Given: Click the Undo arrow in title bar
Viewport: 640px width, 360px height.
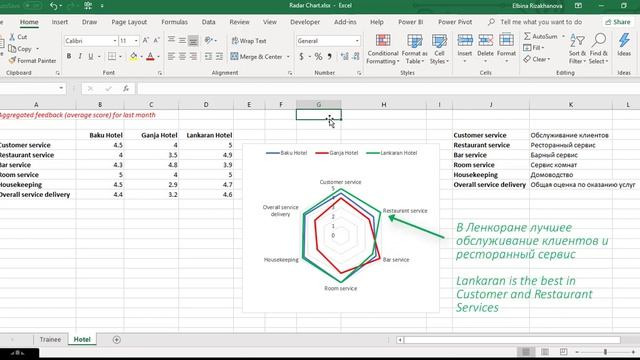Looking at the screenshot, I should pyautogui.click(x=53, y=6).
